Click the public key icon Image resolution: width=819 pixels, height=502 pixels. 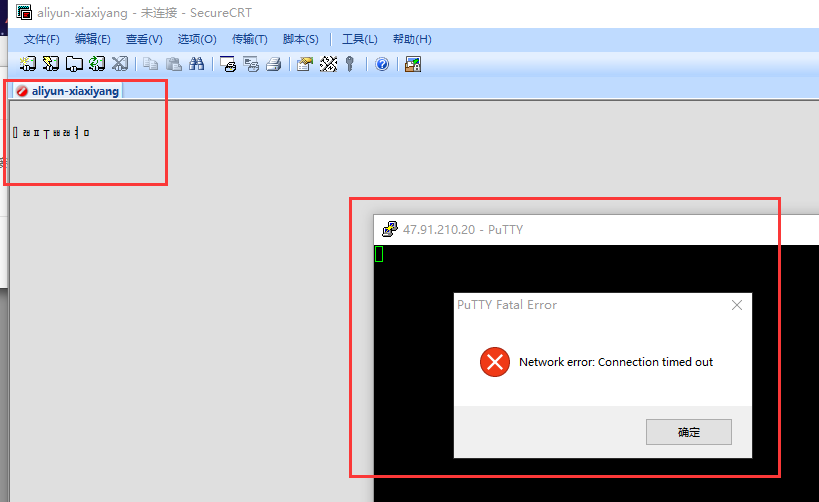click(350, 64)
